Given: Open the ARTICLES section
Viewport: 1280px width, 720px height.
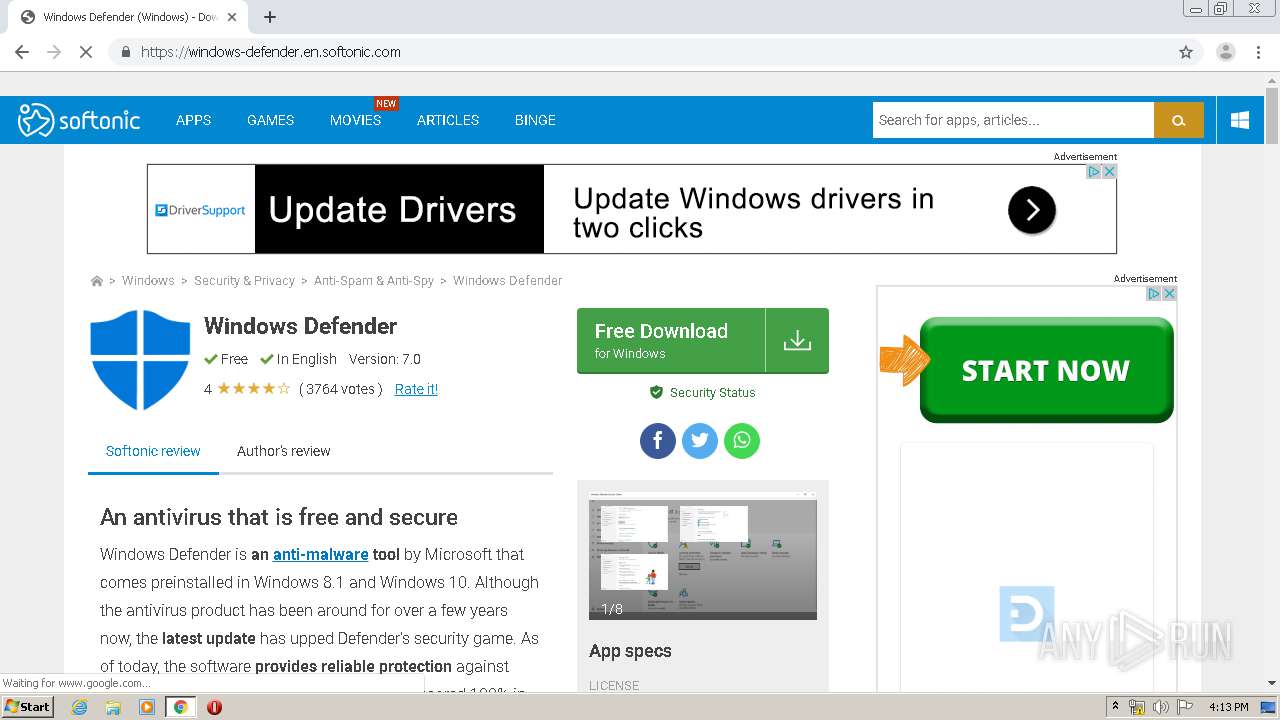Looking at the screenshot, I should pos(448,120).
